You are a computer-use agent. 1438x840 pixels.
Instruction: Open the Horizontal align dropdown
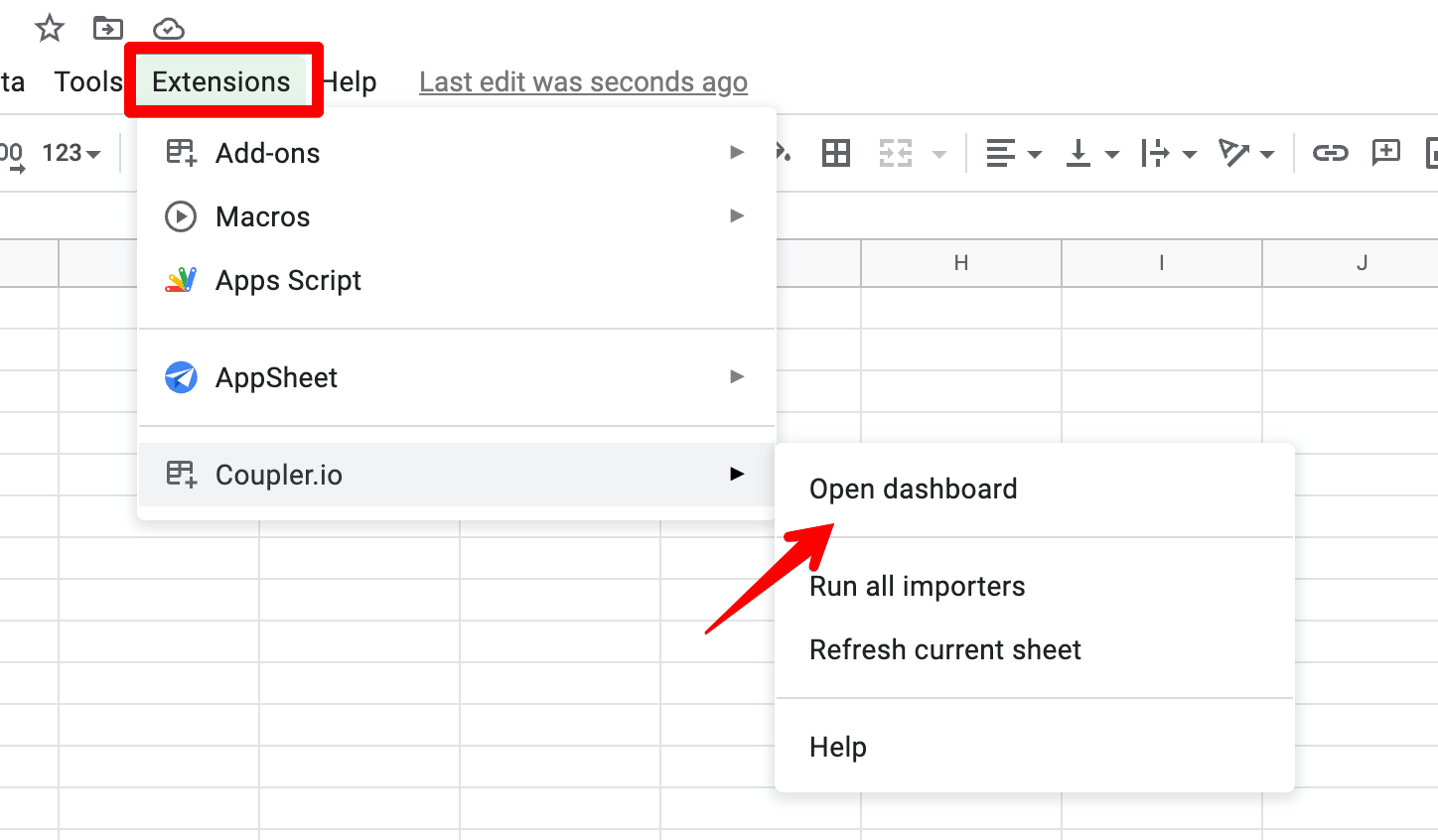tap(1013, 153)
